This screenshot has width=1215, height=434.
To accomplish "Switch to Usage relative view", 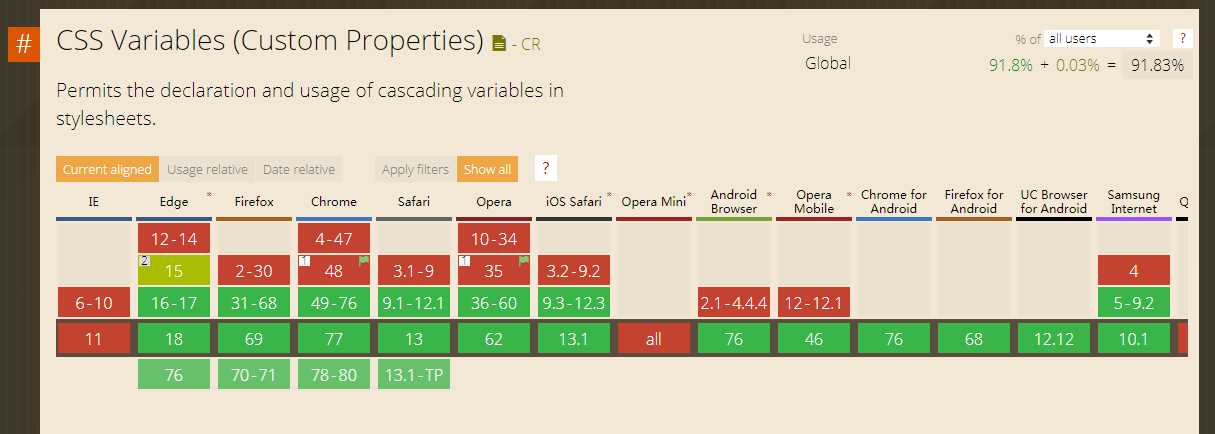I will pos(207,169).
